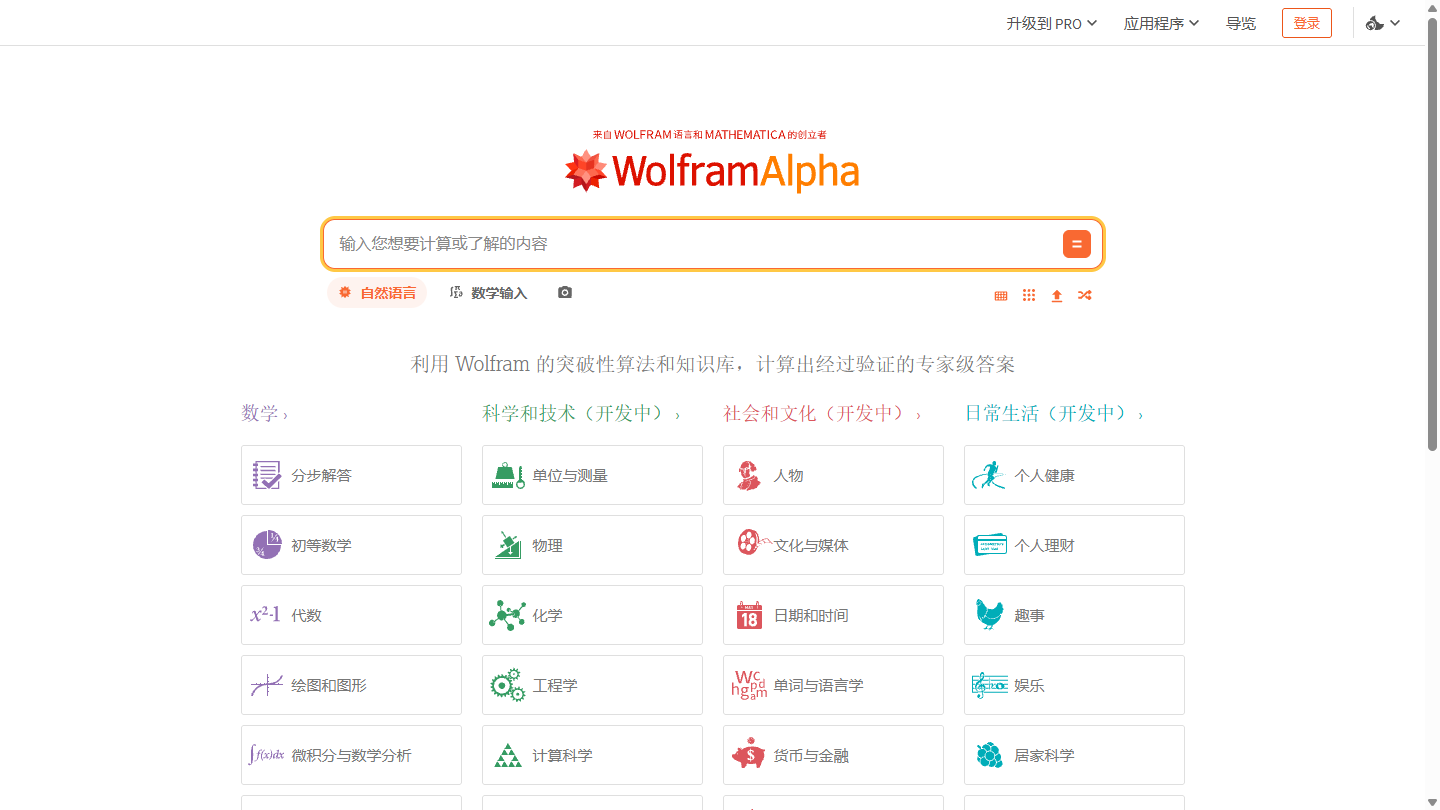Open the 数学 section heading link

264,413
